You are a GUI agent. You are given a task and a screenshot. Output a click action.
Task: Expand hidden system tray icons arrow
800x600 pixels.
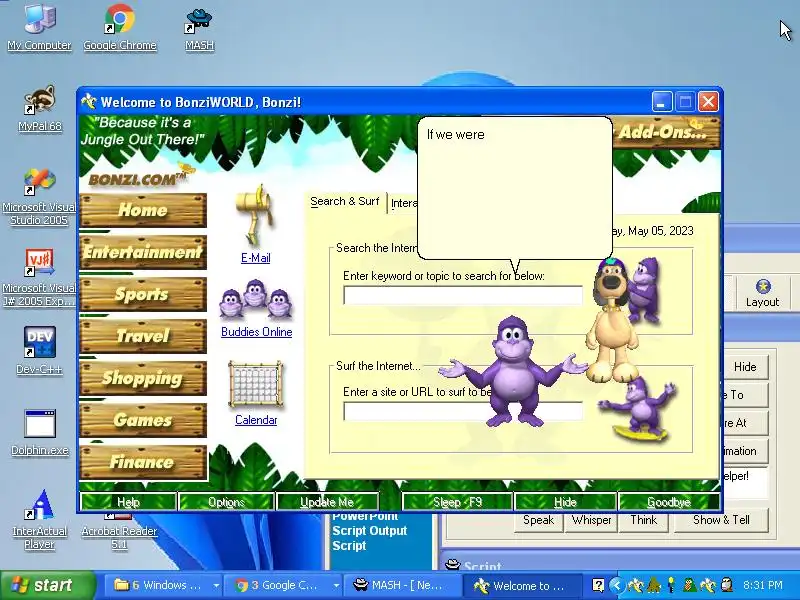pos(616,585)
